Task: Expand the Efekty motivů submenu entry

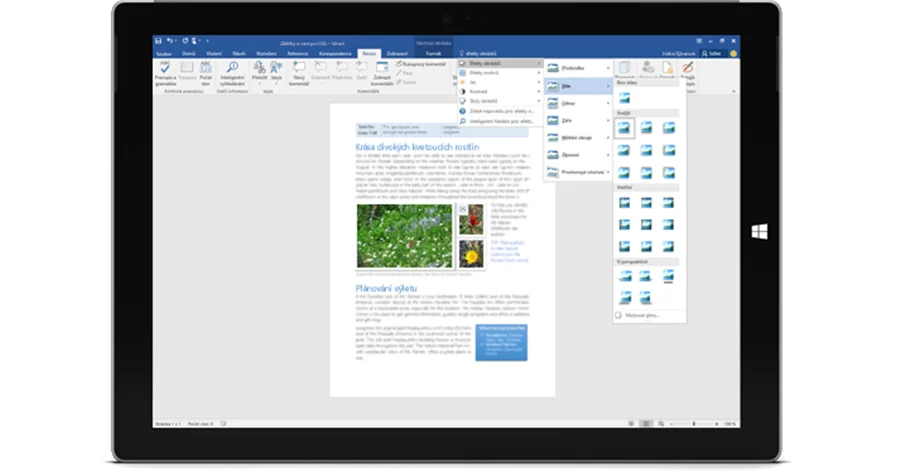Action: tap(500, 73)
